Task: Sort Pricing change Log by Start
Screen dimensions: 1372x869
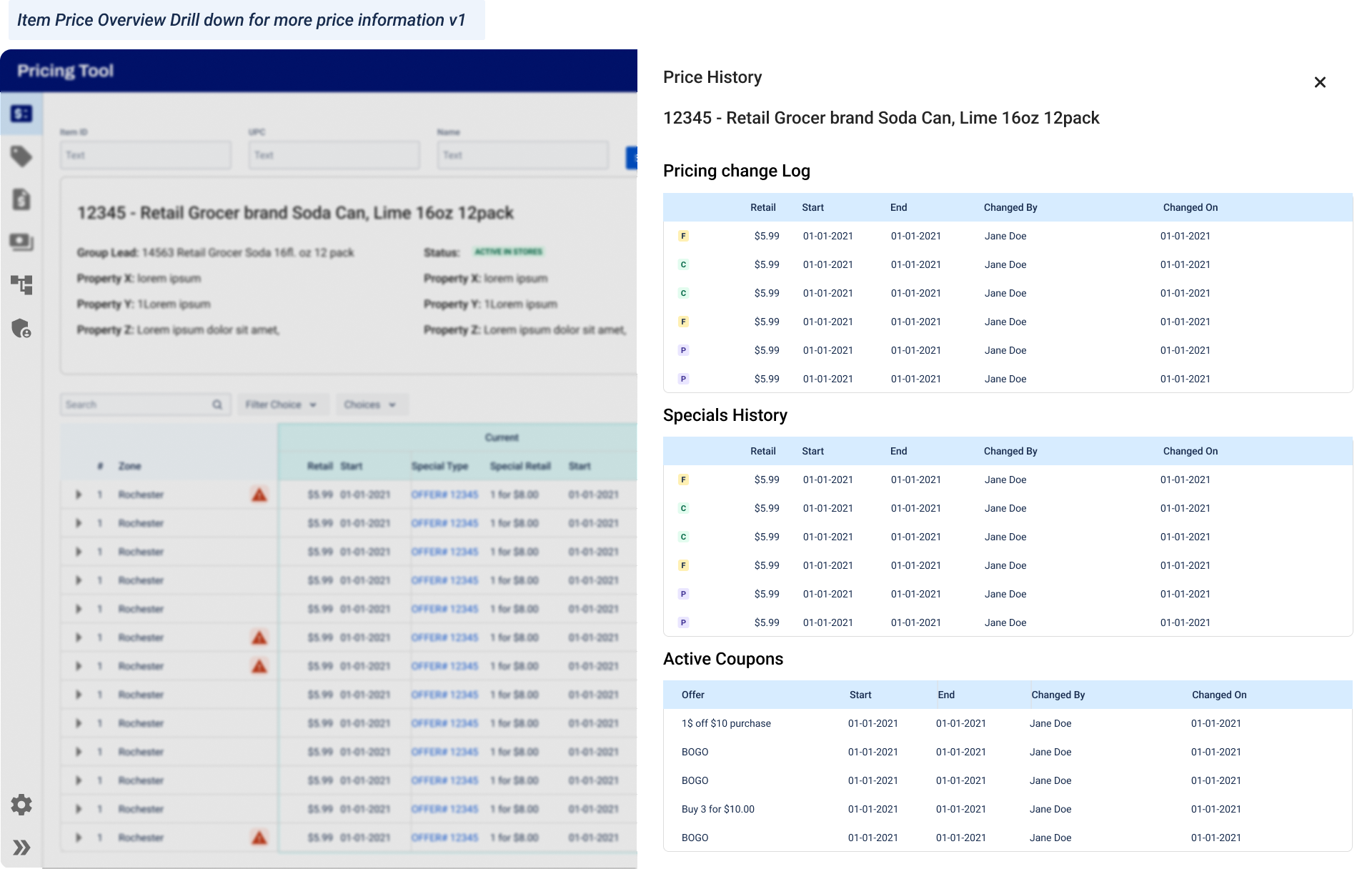Action: (812, 207)
